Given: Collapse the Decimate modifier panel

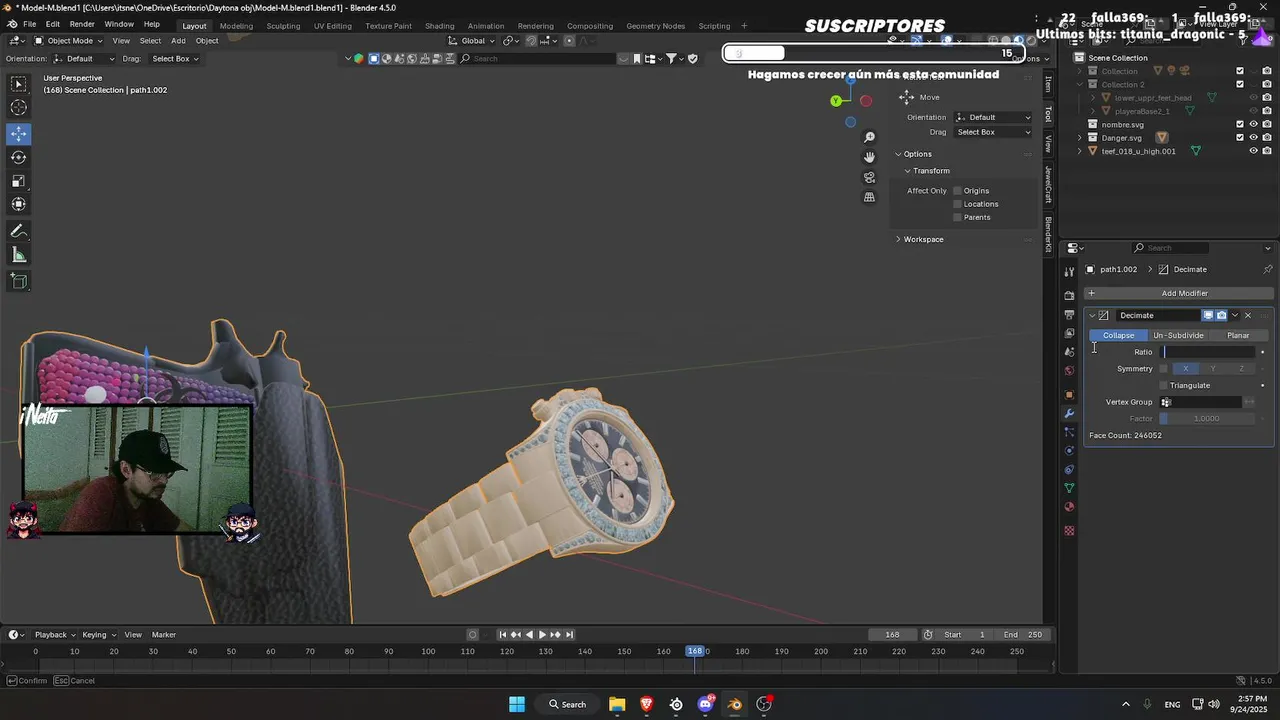Looking at the screenshot, I should click(1092, 315).
